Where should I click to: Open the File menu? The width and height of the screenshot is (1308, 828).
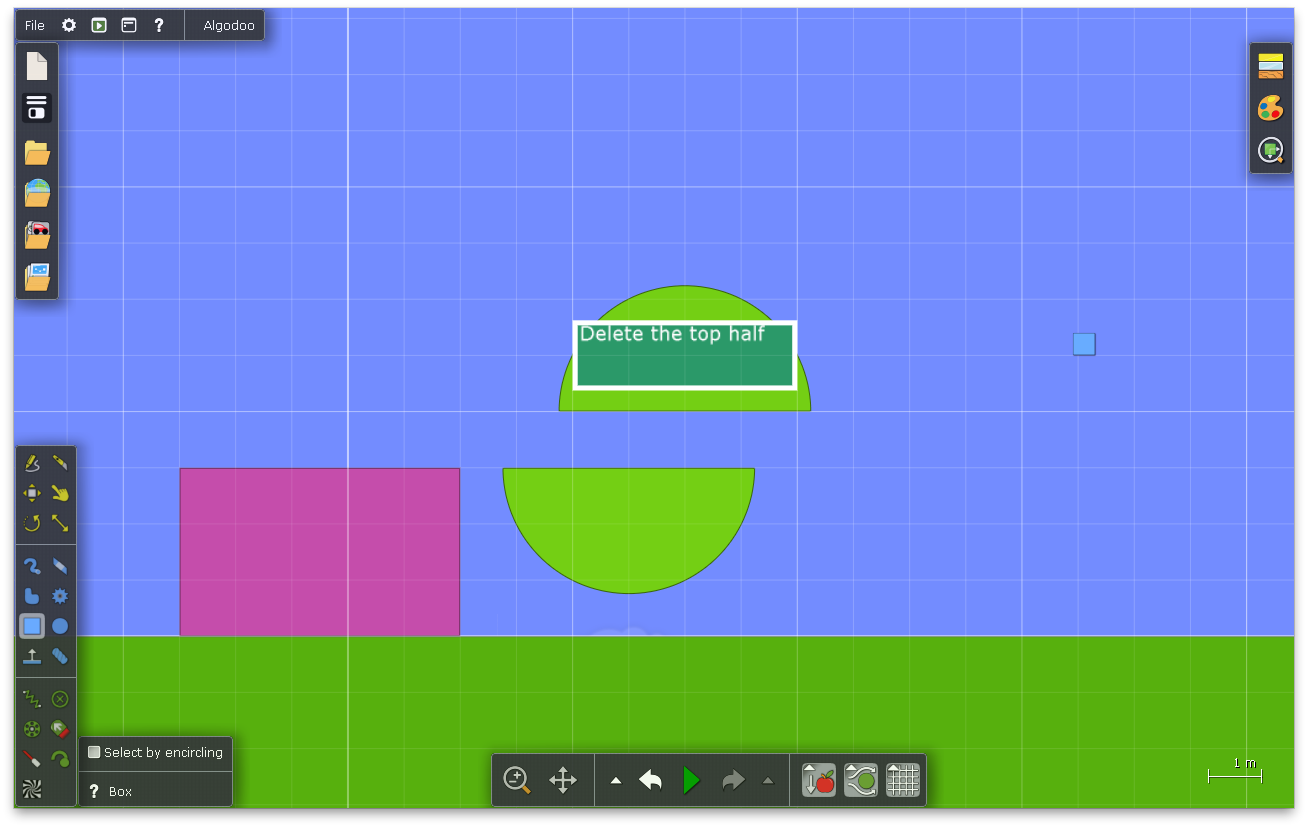35,25
